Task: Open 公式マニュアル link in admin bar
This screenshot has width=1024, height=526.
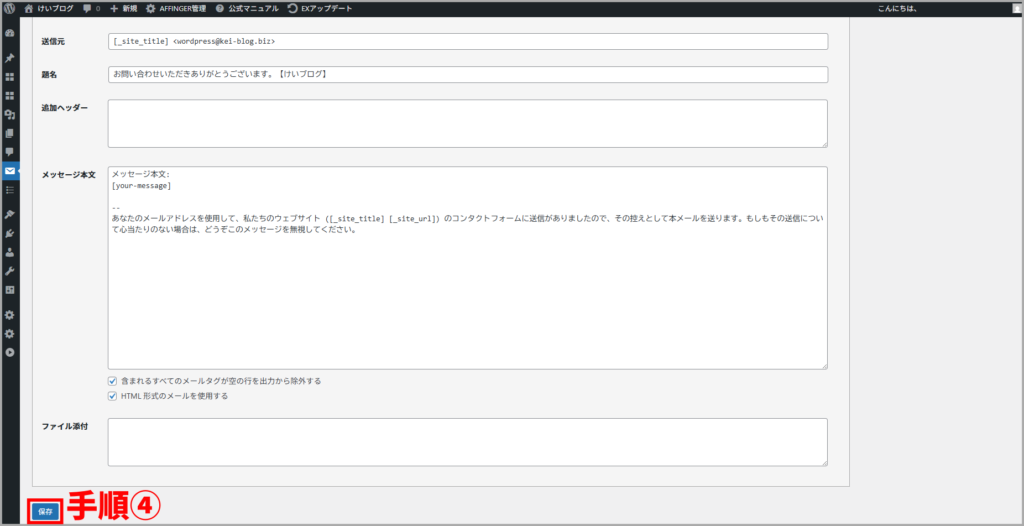Action: (x=247, y=8)
